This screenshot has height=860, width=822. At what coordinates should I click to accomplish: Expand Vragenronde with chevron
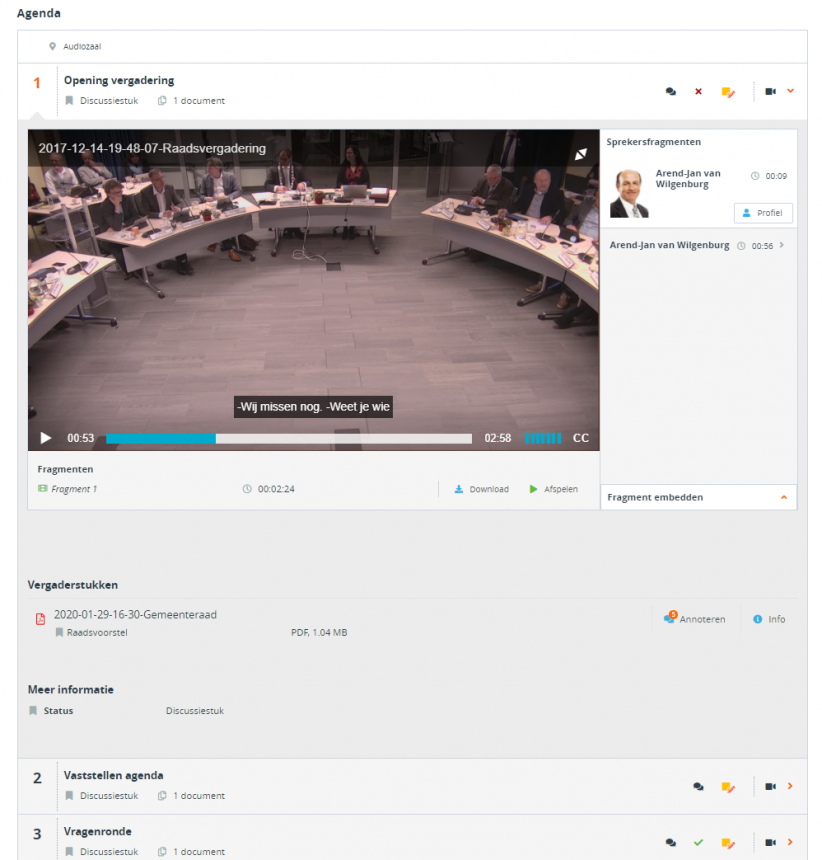pyautogui.click(x=790, y=842)
